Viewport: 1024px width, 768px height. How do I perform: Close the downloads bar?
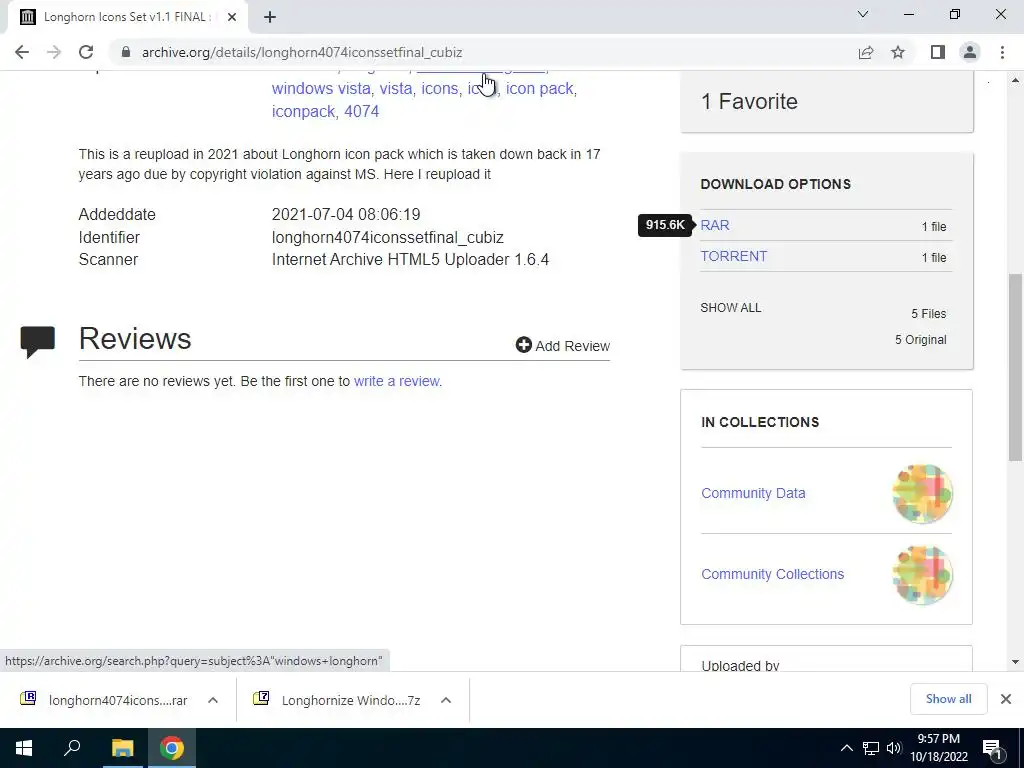pos(1006,699)
